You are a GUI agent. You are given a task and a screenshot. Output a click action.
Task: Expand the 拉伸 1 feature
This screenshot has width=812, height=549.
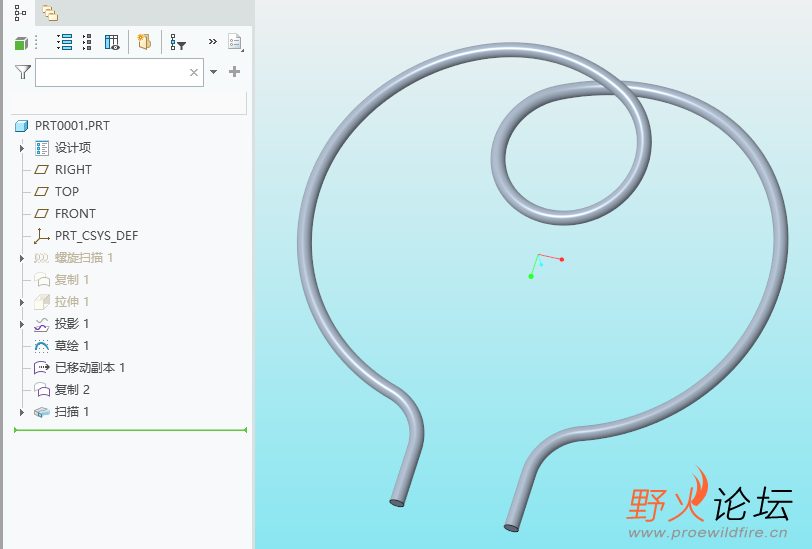coord(22,302)
